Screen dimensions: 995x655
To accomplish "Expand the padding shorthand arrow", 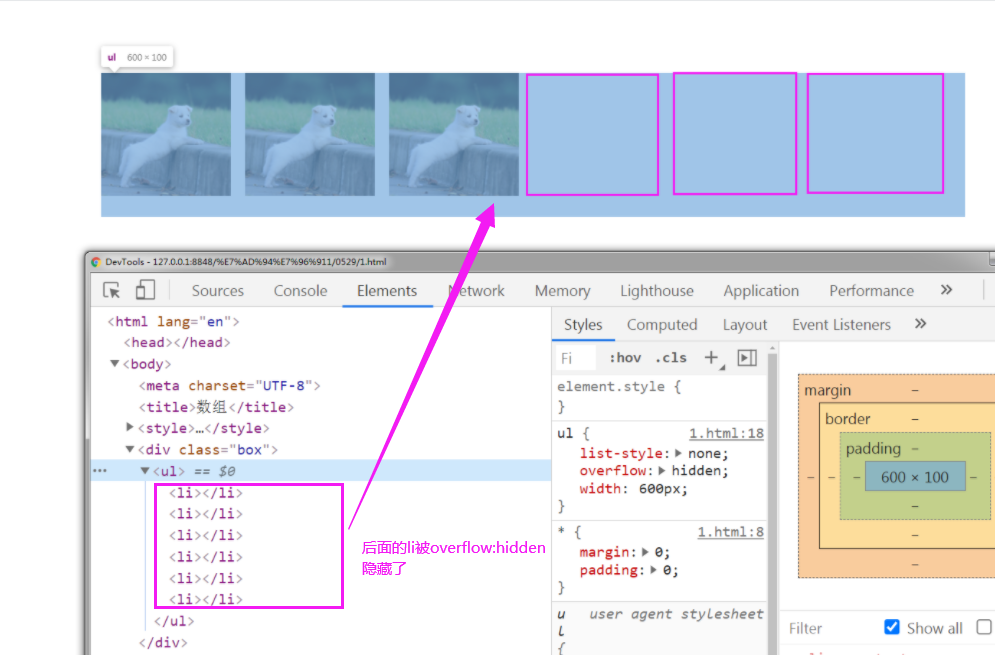I will click(653, 570).
